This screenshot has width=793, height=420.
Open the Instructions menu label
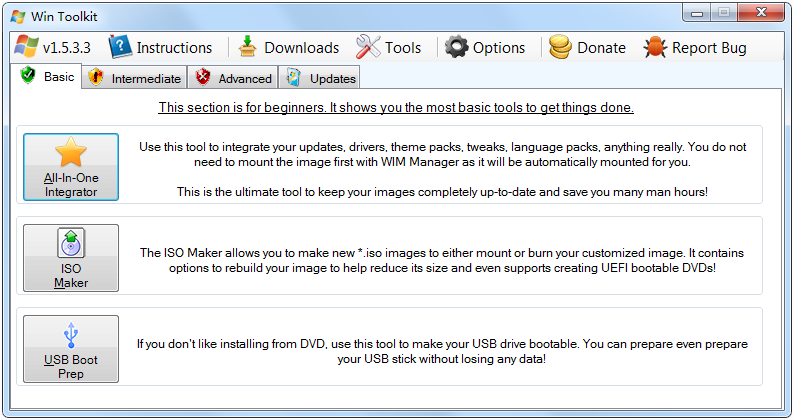174,48
